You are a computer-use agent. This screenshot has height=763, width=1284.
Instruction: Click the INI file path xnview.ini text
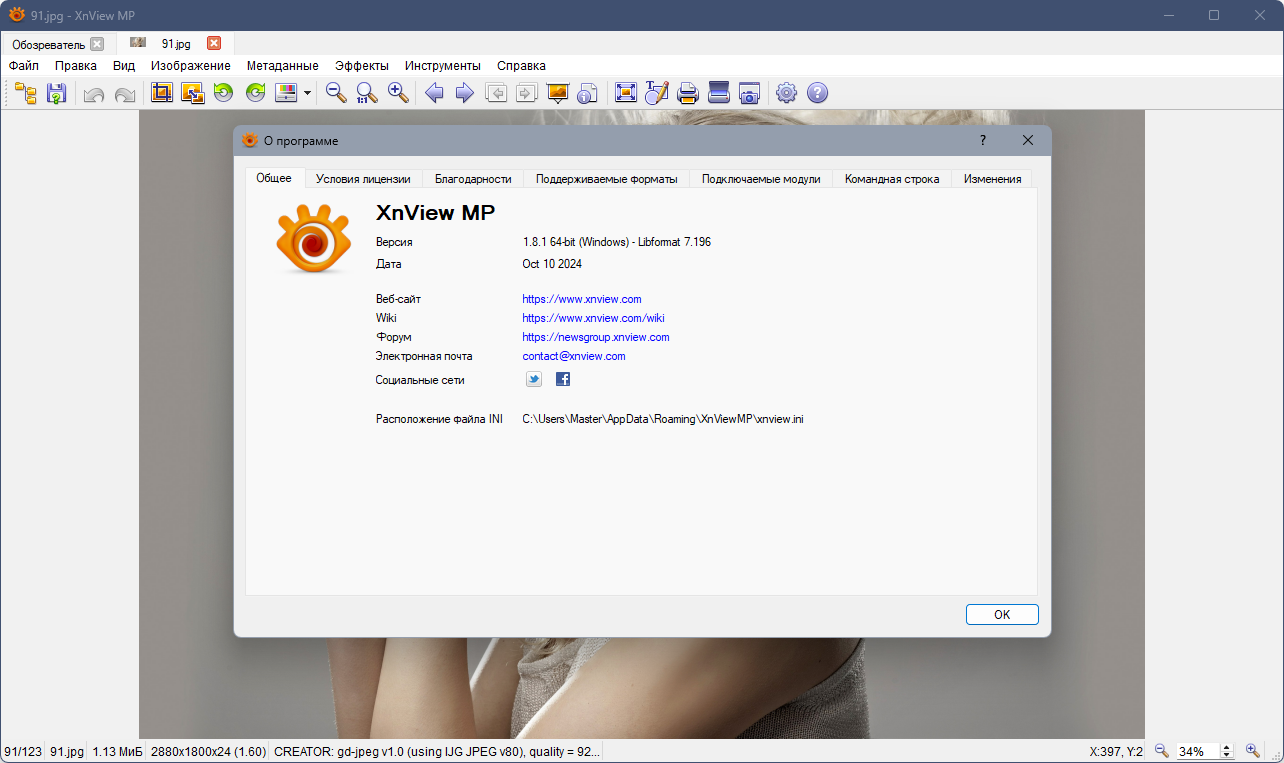663,419
